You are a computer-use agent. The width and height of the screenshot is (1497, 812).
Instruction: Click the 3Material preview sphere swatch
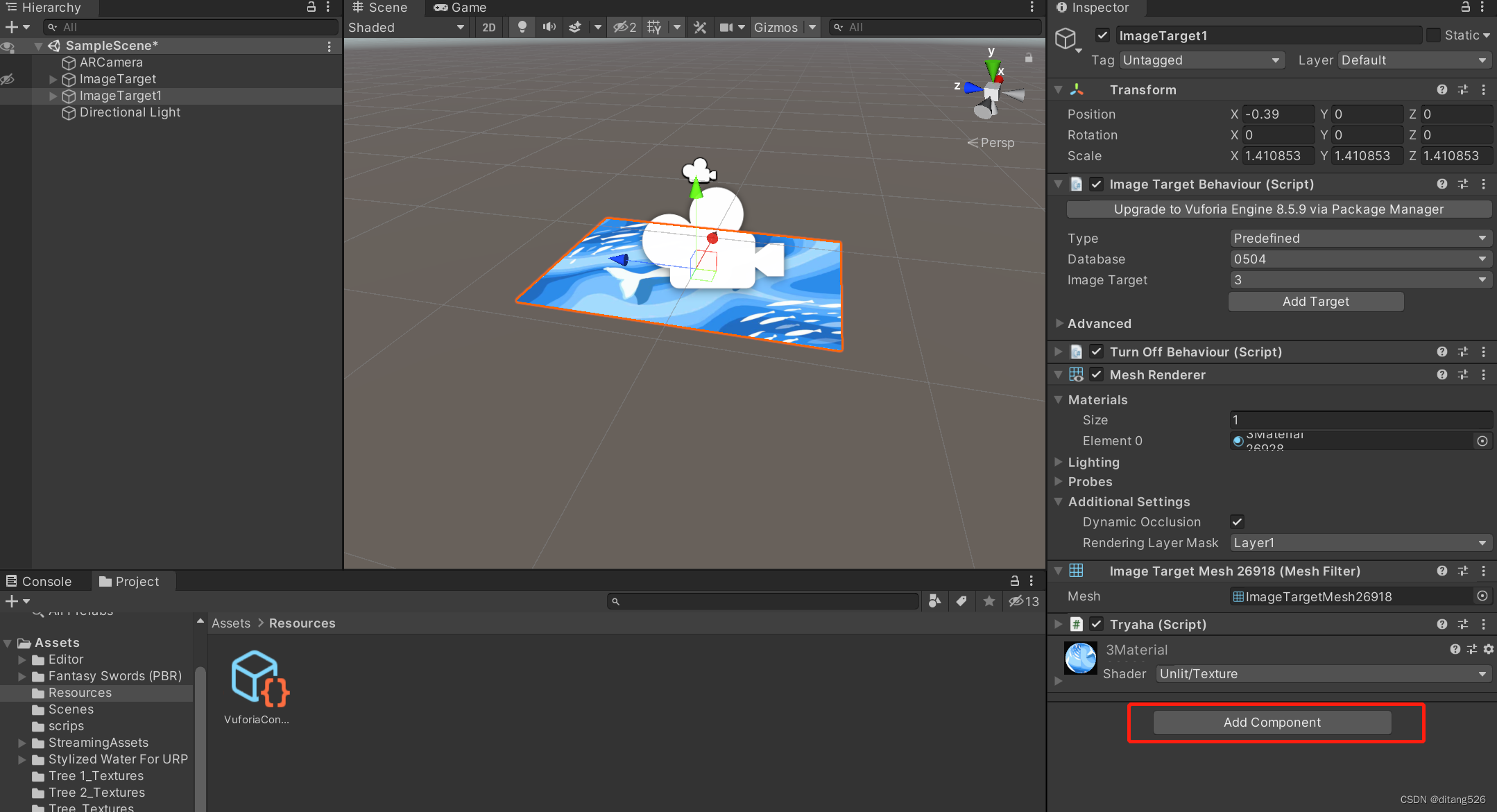click(1080, 657)
